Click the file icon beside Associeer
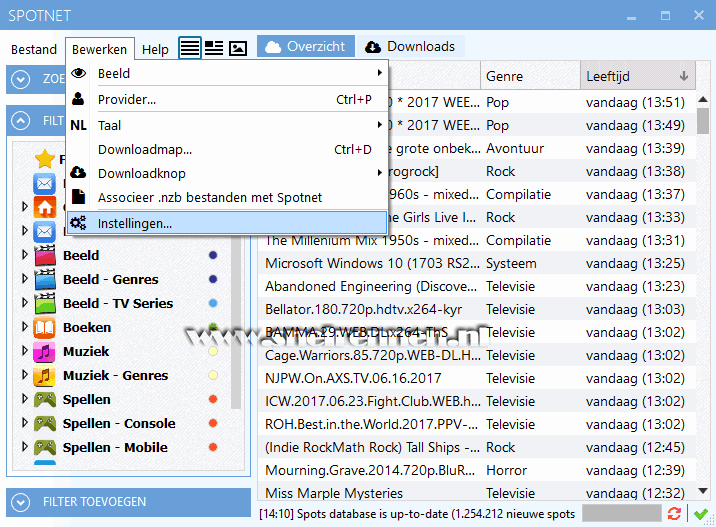Screen dimensions: 716x527 (79, 197)
